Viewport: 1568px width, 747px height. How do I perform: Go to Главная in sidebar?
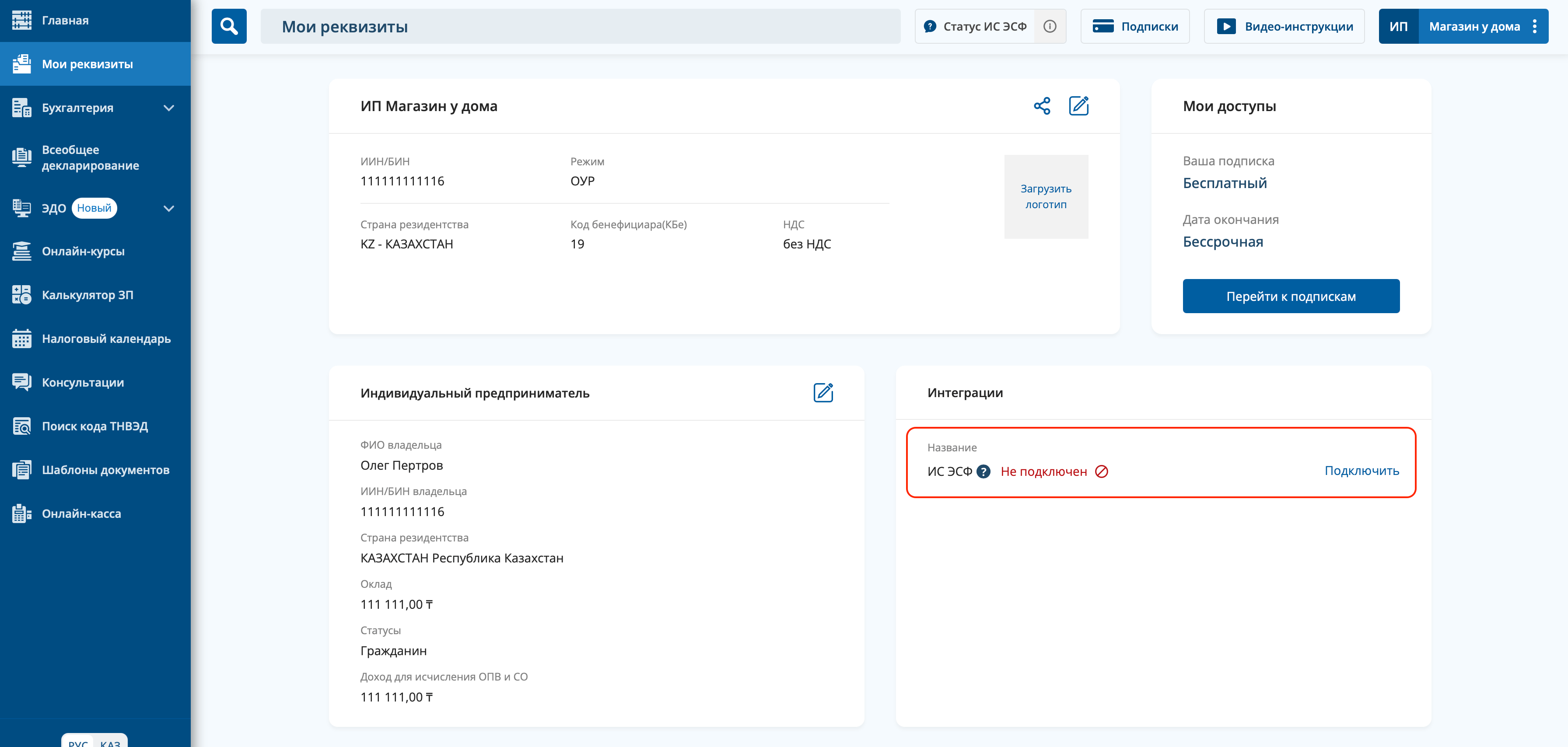coord(65,20)
